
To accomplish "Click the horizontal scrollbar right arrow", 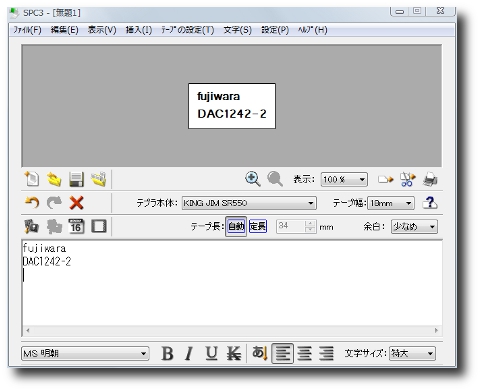I will pos(436,330).
